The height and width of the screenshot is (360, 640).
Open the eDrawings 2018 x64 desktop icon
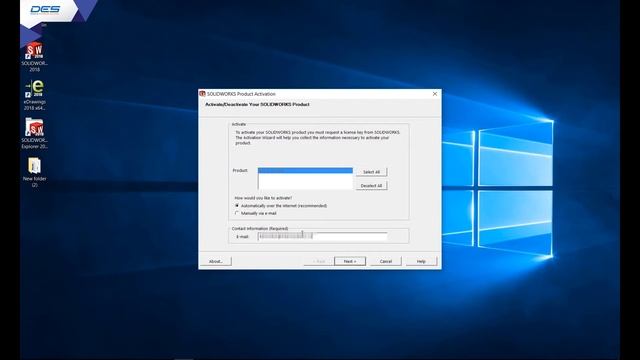point(34,95)
